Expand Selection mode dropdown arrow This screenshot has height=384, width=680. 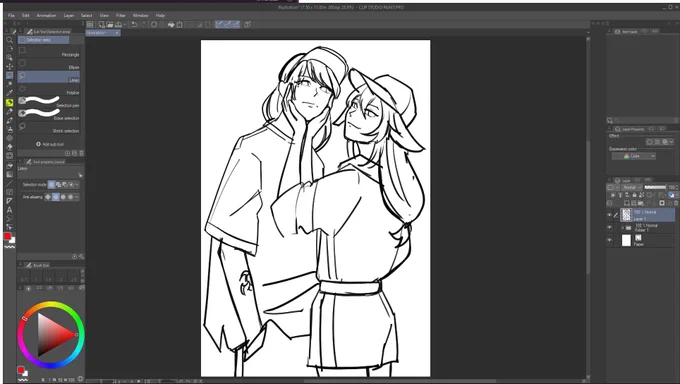click(77, 185)
